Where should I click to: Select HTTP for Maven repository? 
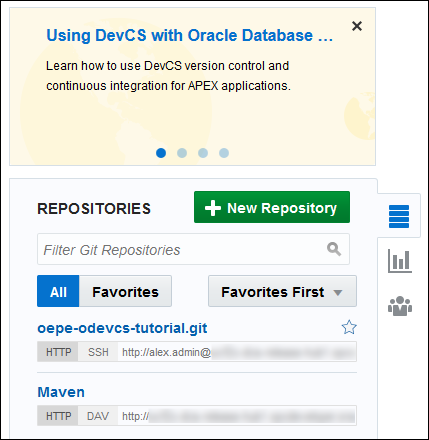[58, 416]
